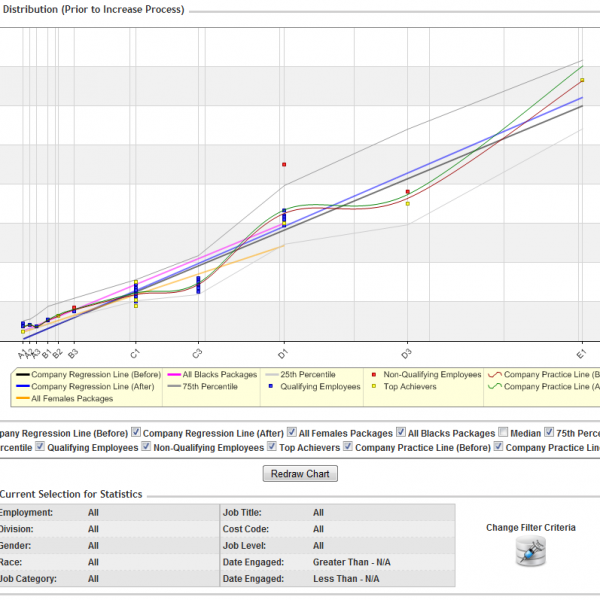This screenshot has width=600, height=600.
Task: Toggle the Company Regression Line (After) checkbox
Action: (x=136, y=432)
